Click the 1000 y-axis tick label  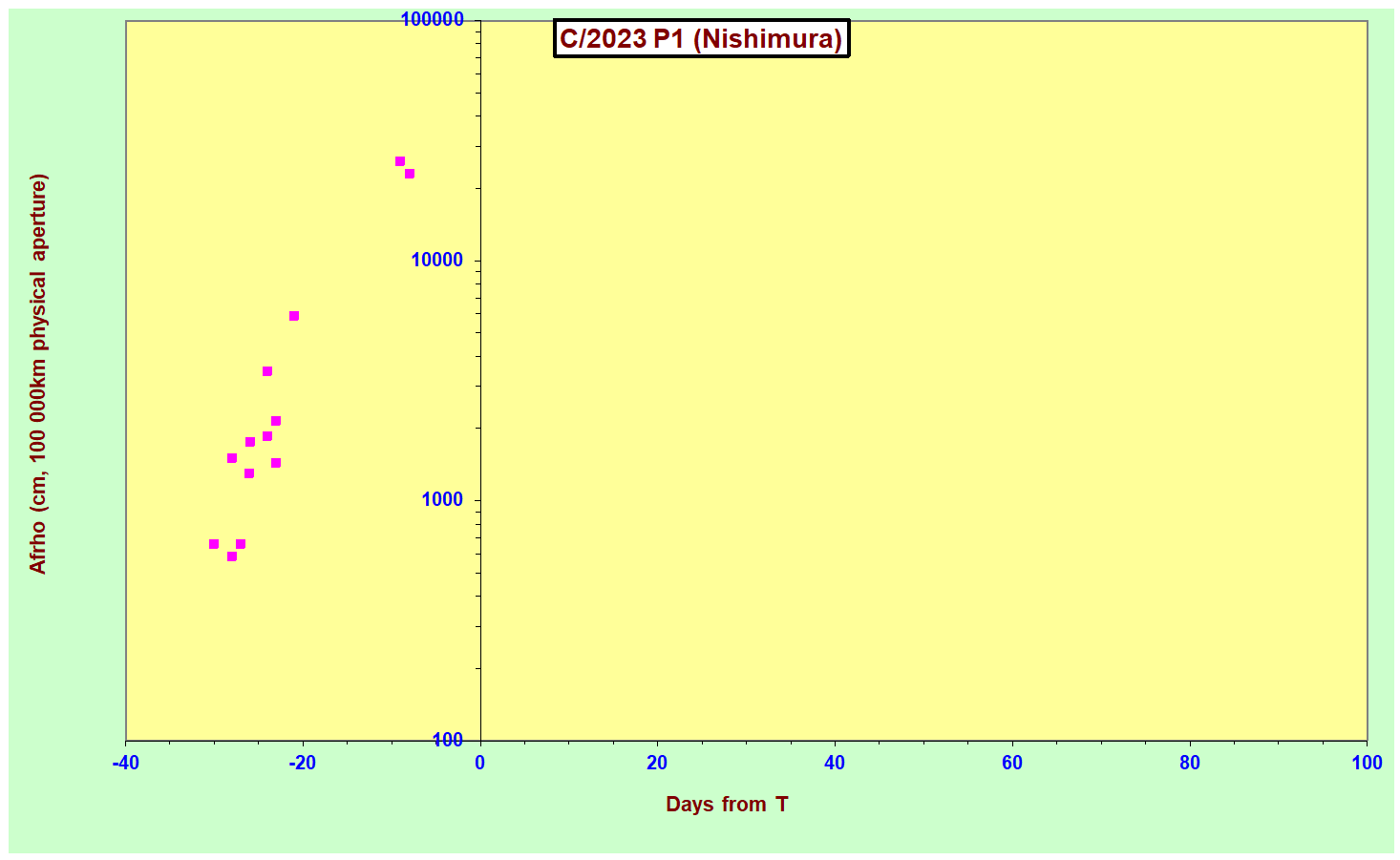[441, 500]
